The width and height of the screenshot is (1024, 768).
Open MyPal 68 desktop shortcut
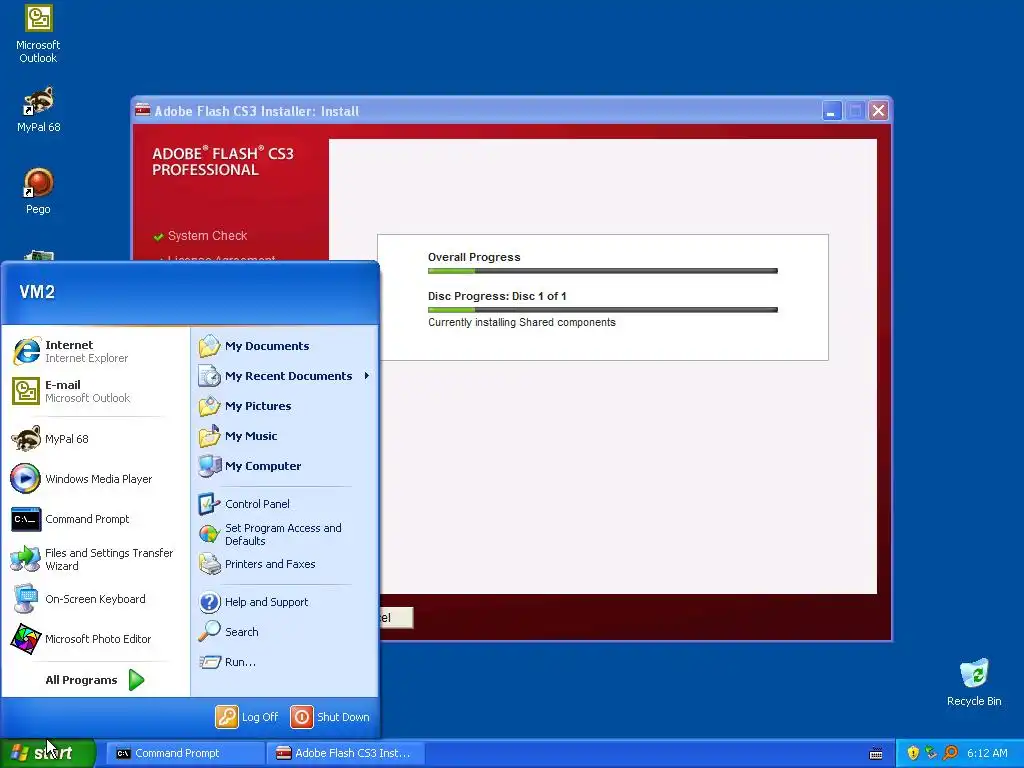38,109
